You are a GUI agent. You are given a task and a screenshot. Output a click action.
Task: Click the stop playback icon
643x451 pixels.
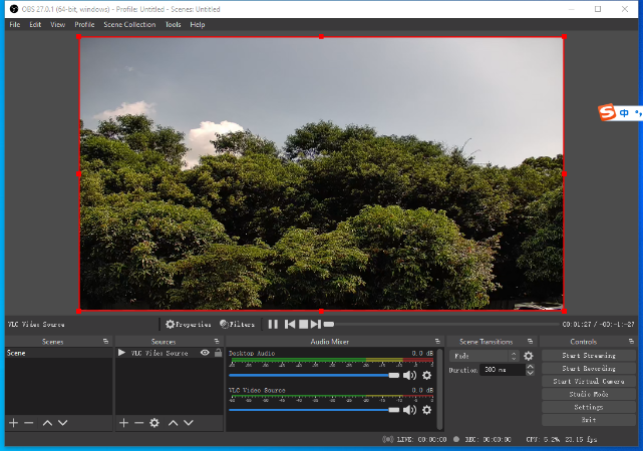tap(303, 324)
